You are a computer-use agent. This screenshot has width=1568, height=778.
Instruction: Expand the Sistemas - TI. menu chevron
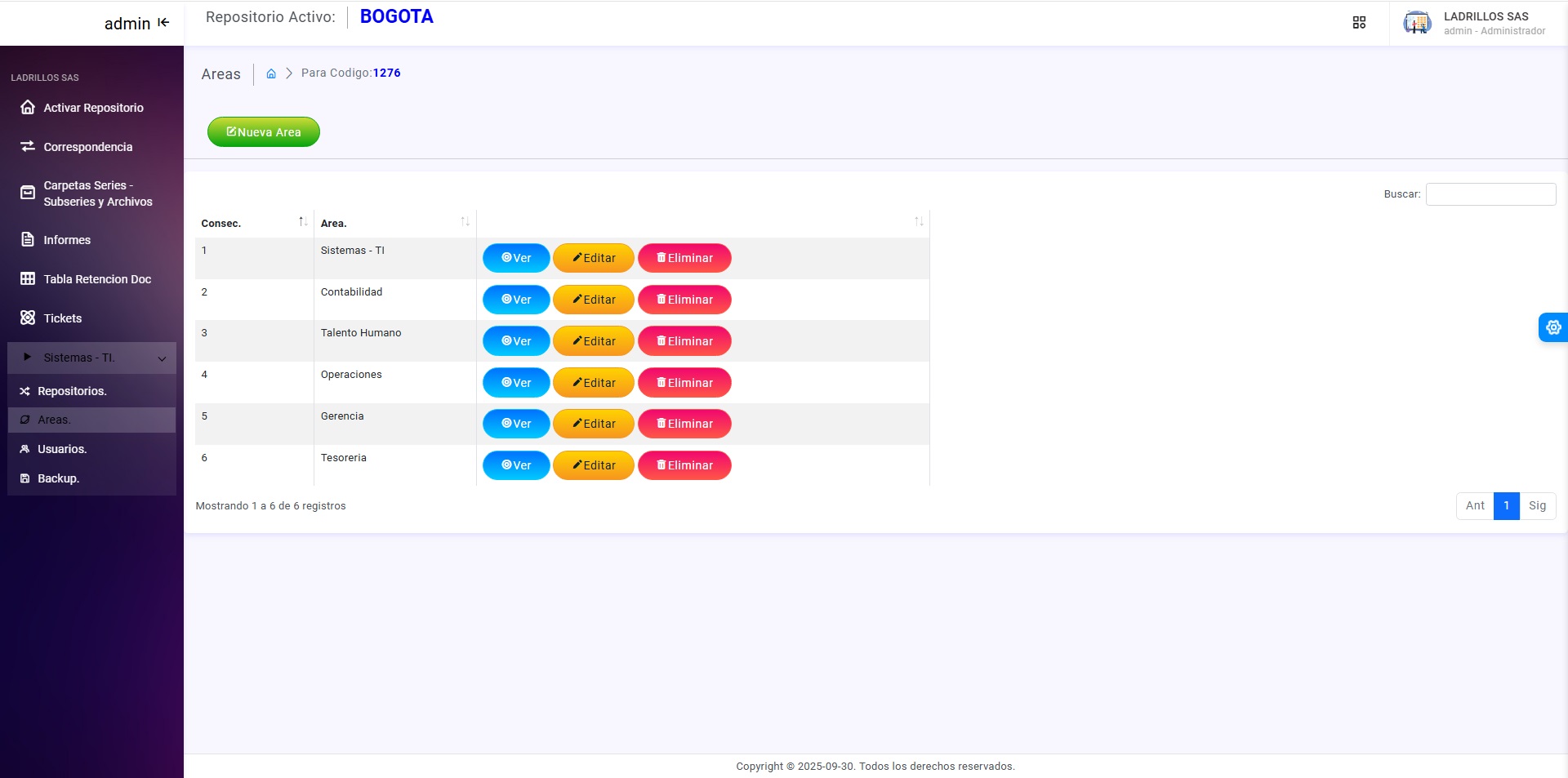(x=162, y=358)
